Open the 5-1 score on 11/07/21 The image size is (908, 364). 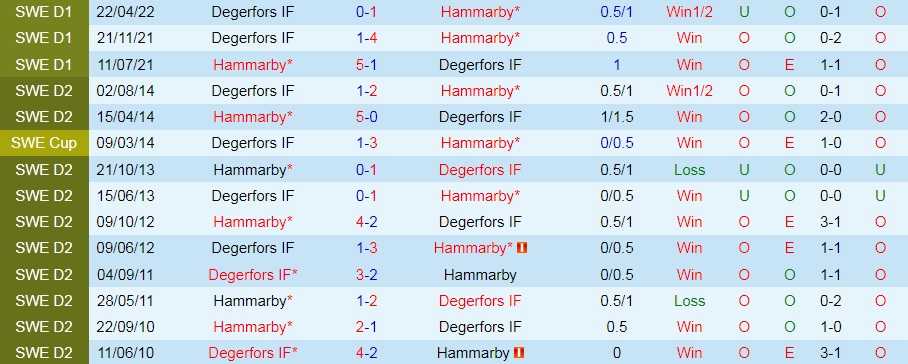pos(367,65)
